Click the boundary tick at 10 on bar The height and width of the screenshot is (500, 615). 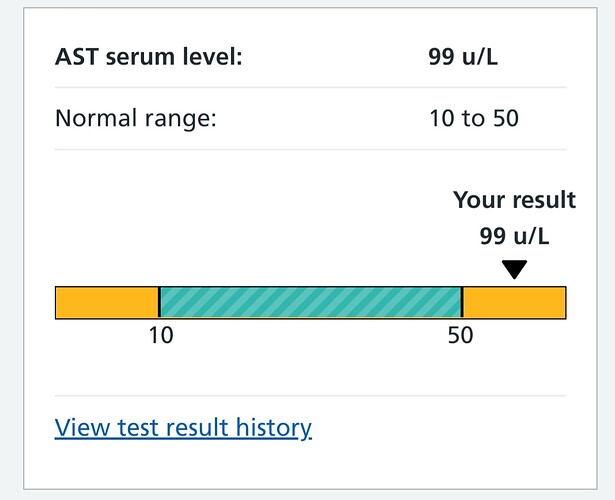(159, 303)
